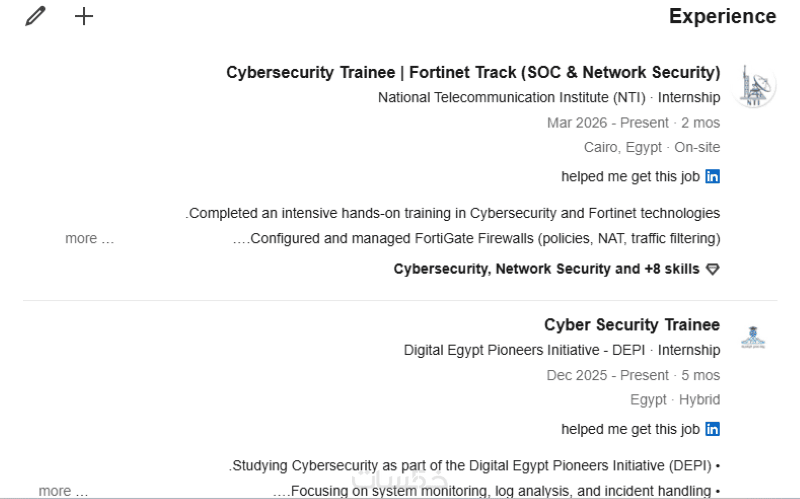
Task: Expand NTI description with 'more …'
Action: (x=90, y=239)
